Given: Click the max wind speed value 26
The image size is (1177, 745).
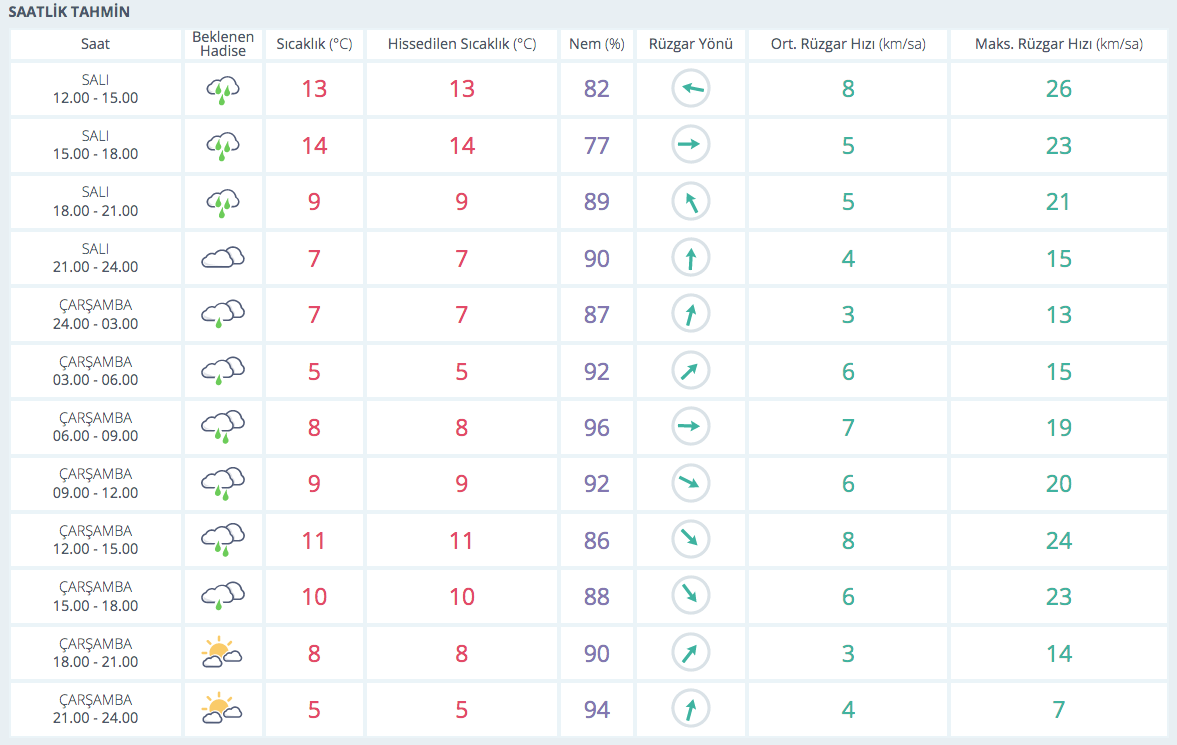Looking at the screenshot, I should pyautogui.click(x=1058, y=89).
